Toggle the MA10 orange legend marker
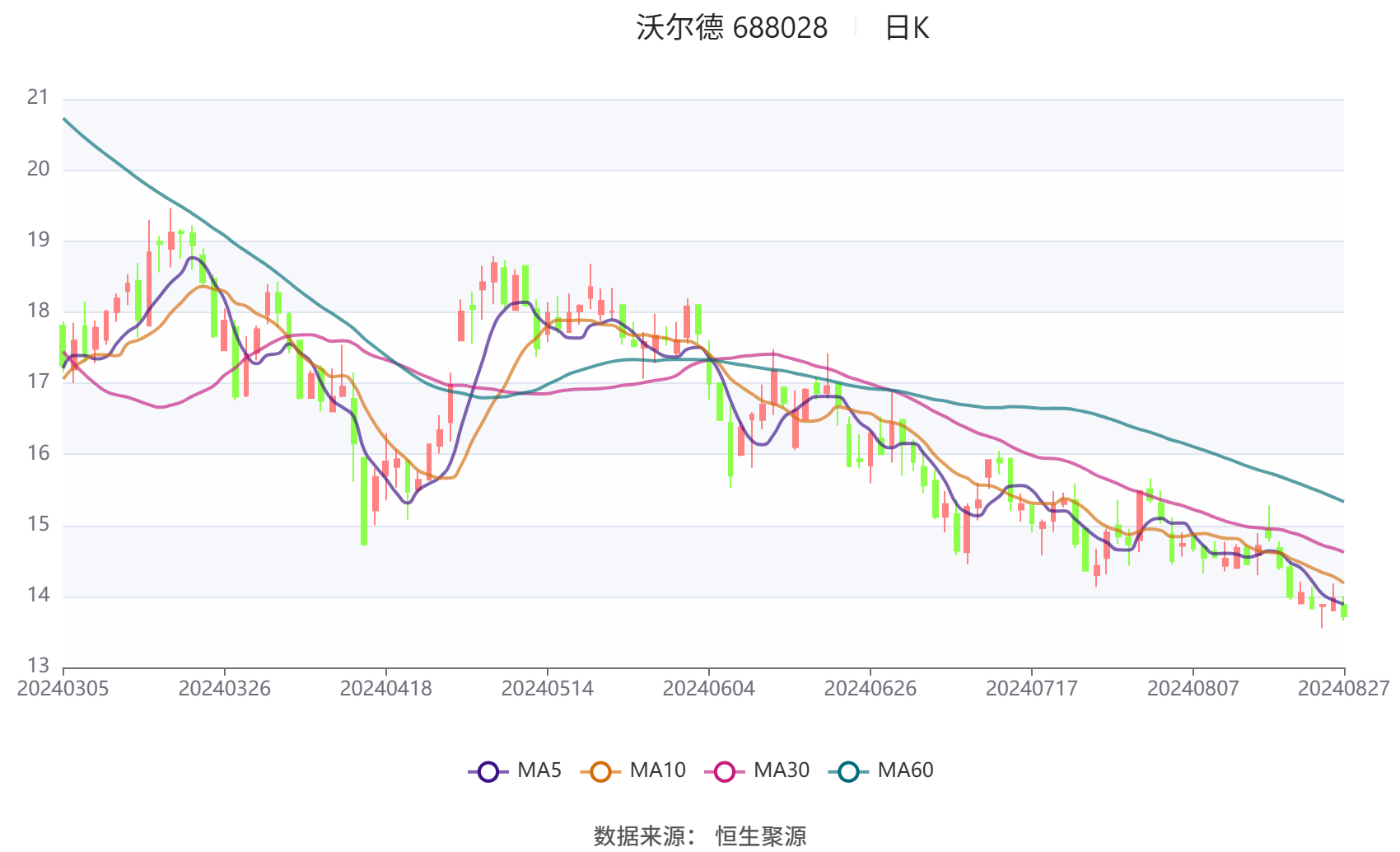The image size is (1400, 852). coord(600,771)
